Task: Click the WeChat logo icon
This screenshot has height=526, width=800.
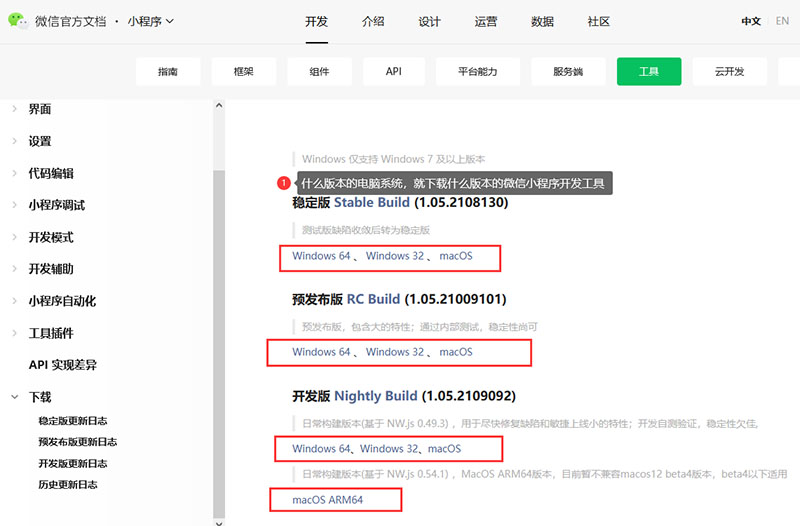Action: tap(18, 21)
